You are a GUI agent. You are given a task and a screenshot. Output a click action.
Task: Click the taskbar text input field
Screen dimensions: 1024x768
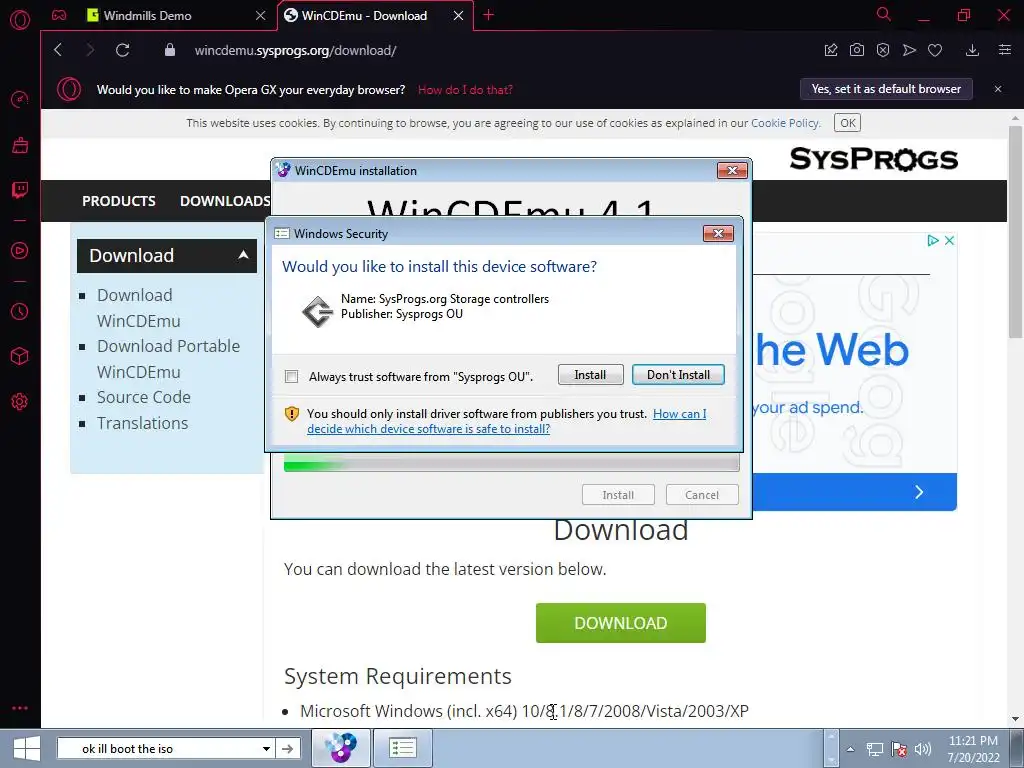[160, 748]
